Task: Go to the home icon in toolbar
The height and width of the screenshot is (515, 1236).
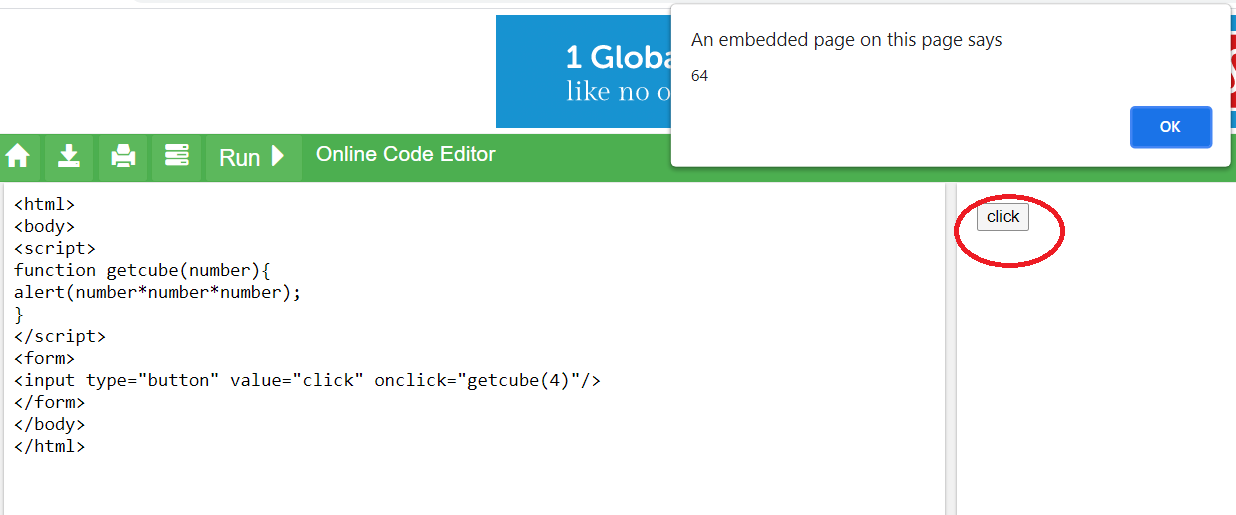Action: tap(18, 157)
